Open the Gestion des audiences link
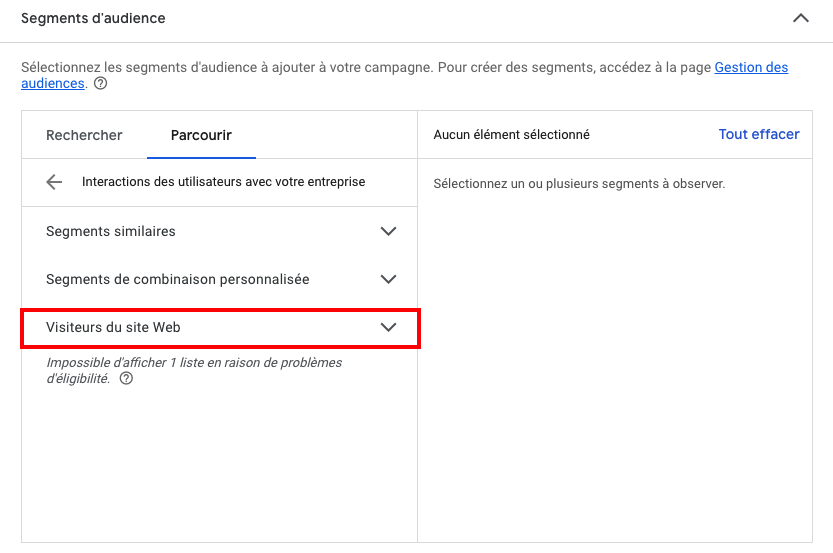The height and width of the screenshot is (553, 833). 751,67
